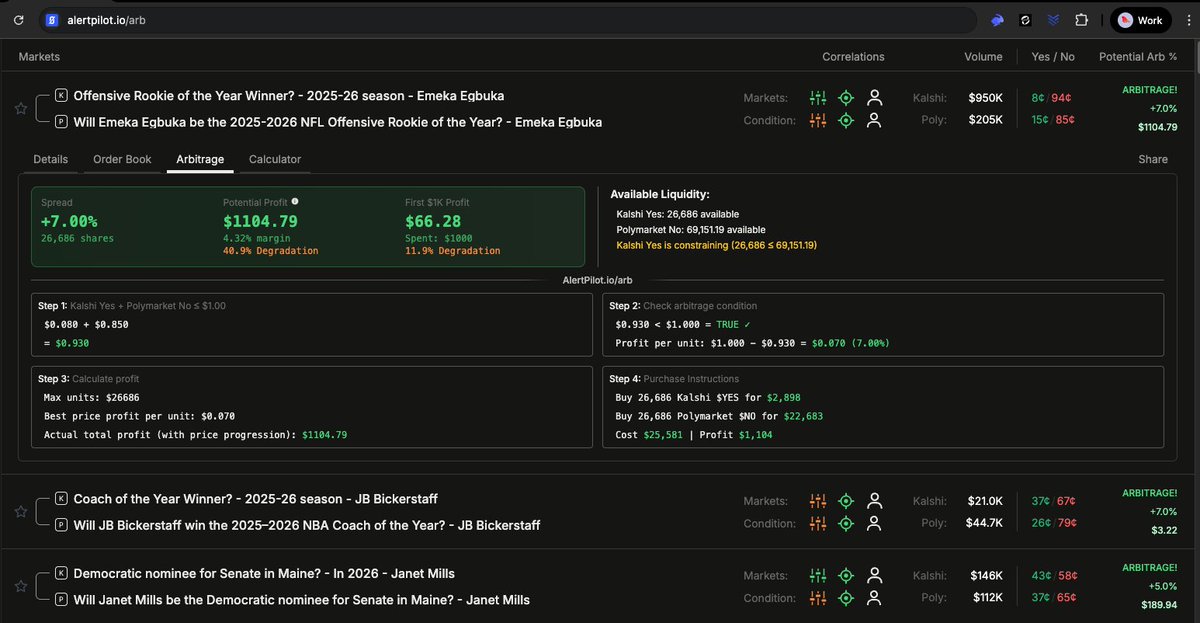This screenshot has width=1200, height=623.
Task: Open the black square swirl extension icon
Action: click(x=1025, y=20)
